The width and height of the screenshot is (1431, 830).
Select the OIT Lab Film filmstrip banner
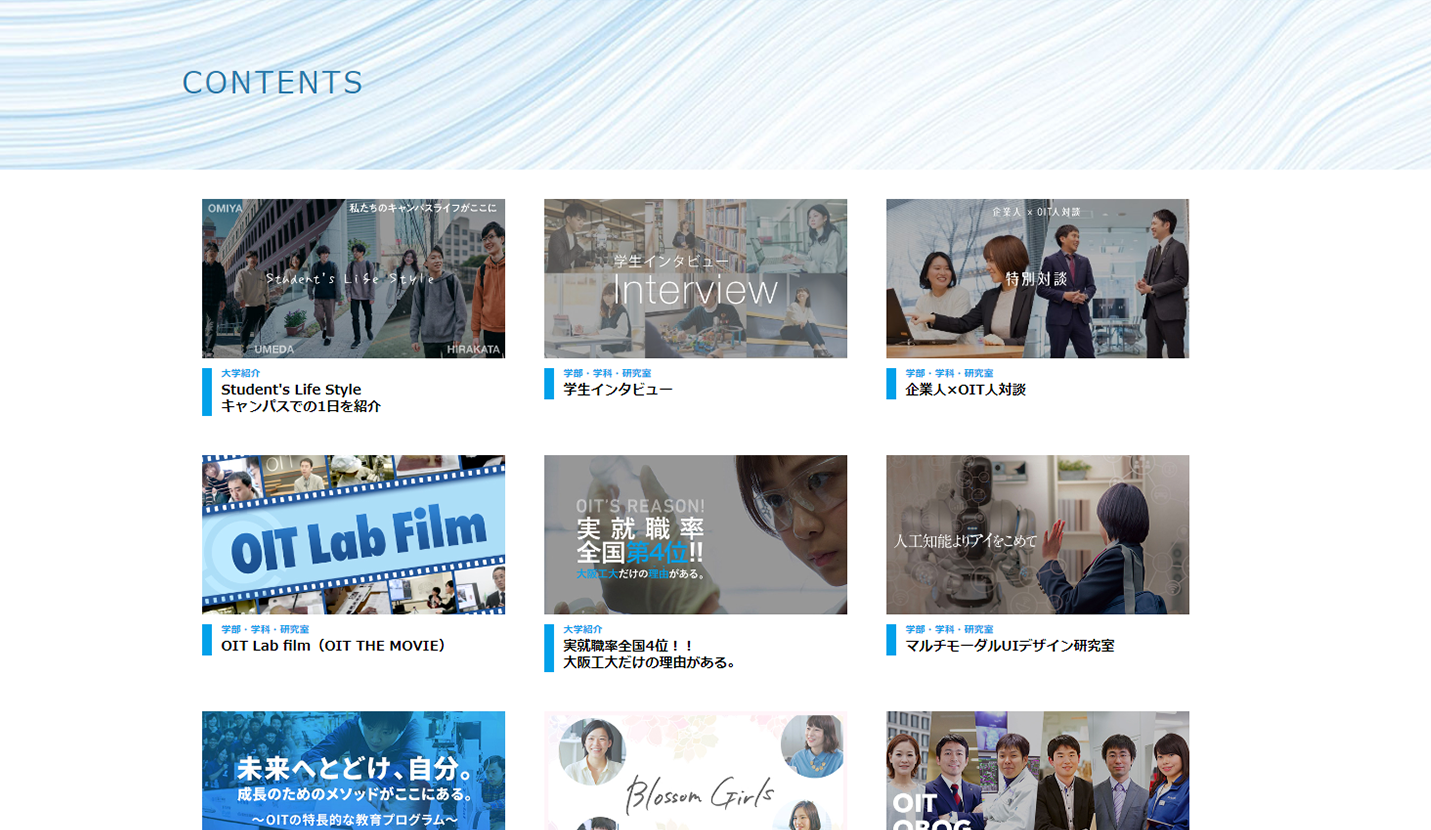[353, 534]
